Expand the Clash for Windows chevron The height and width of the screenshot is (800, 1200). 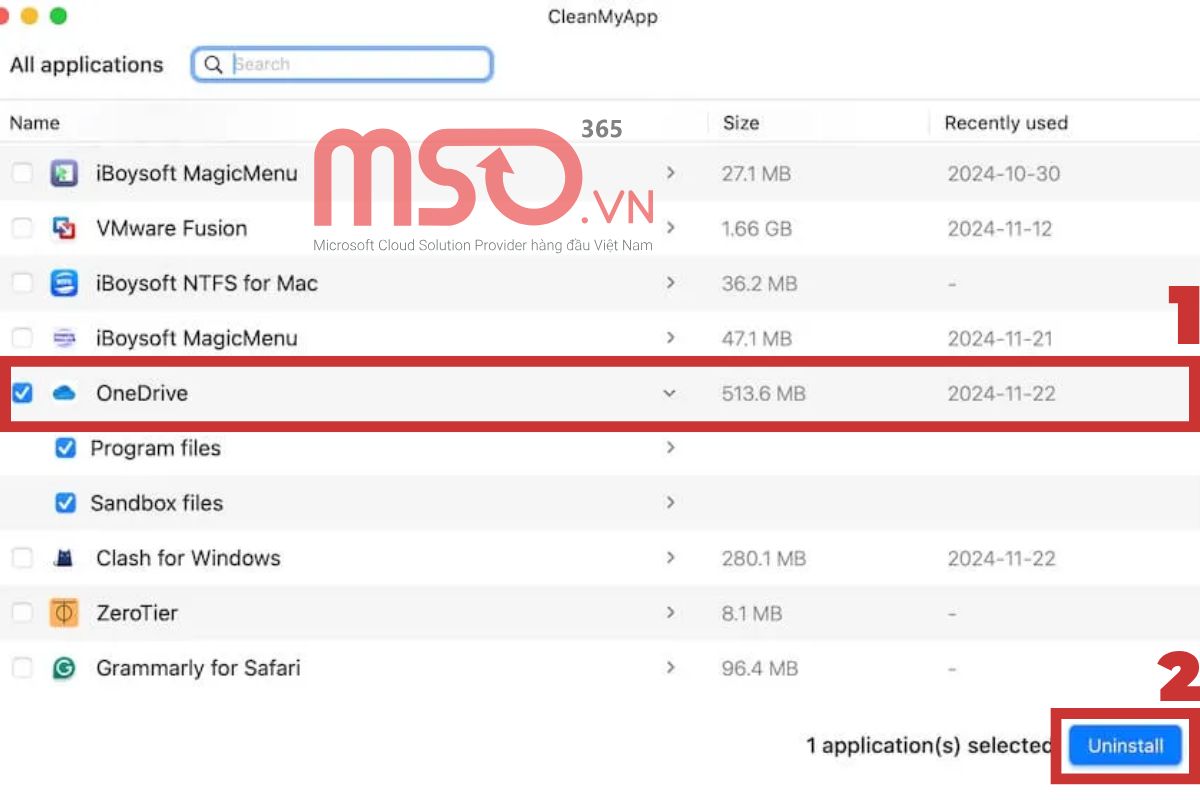coord(670,557)
